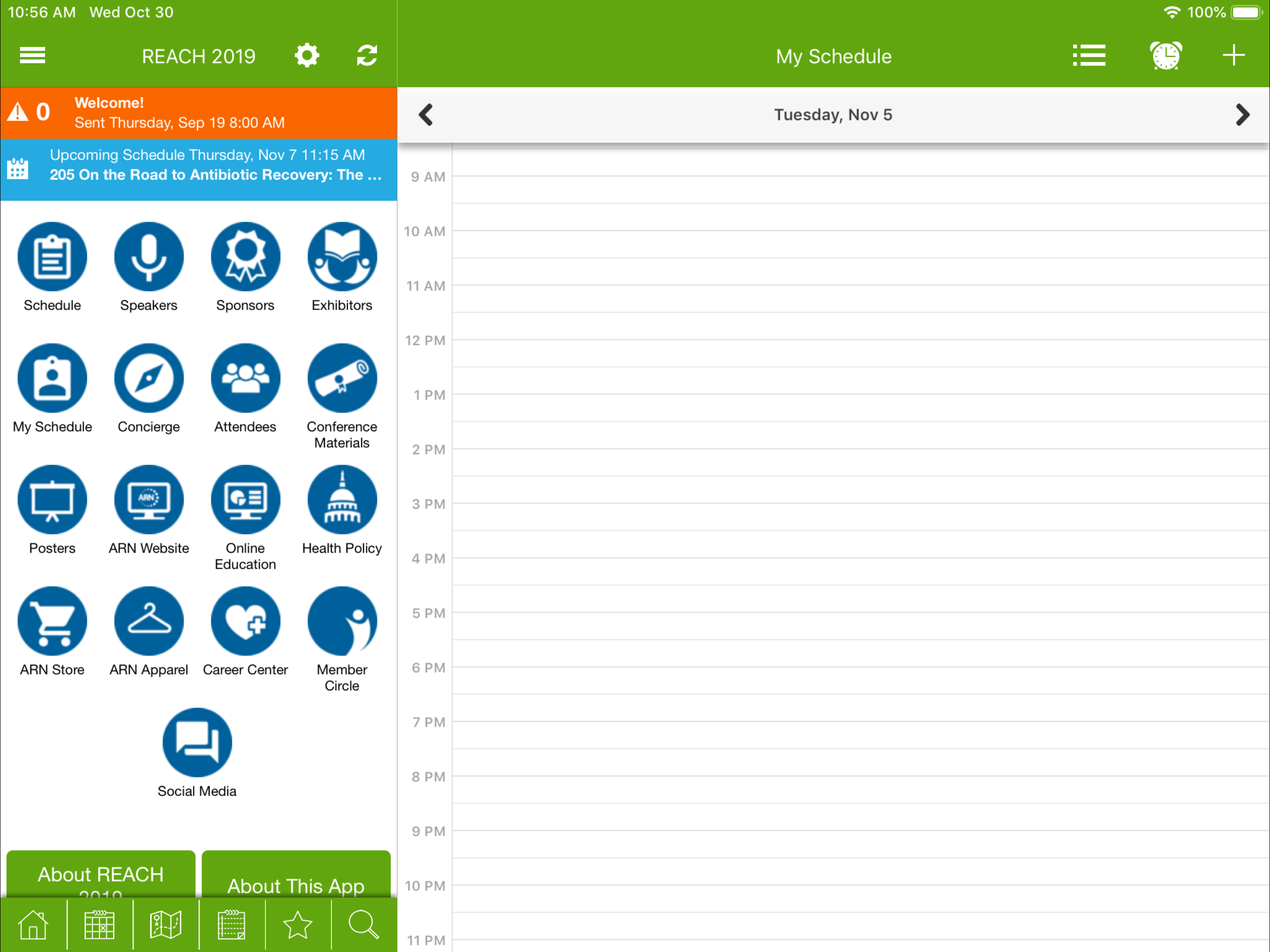The height and width of the screenshot is (952, 1270).
Task: Open the Welcome! alert banner
Action: [198, 113]
